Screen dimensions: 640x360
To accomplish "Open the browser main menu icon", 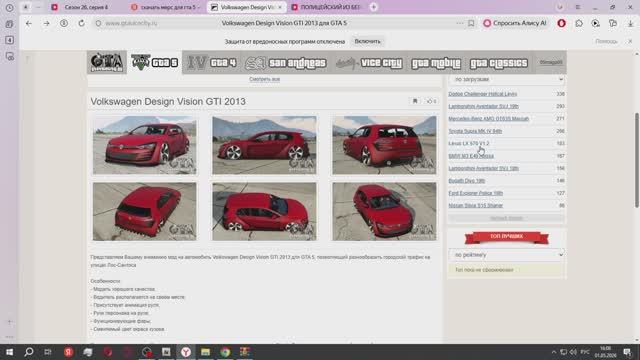I will (x=578, y=7).
